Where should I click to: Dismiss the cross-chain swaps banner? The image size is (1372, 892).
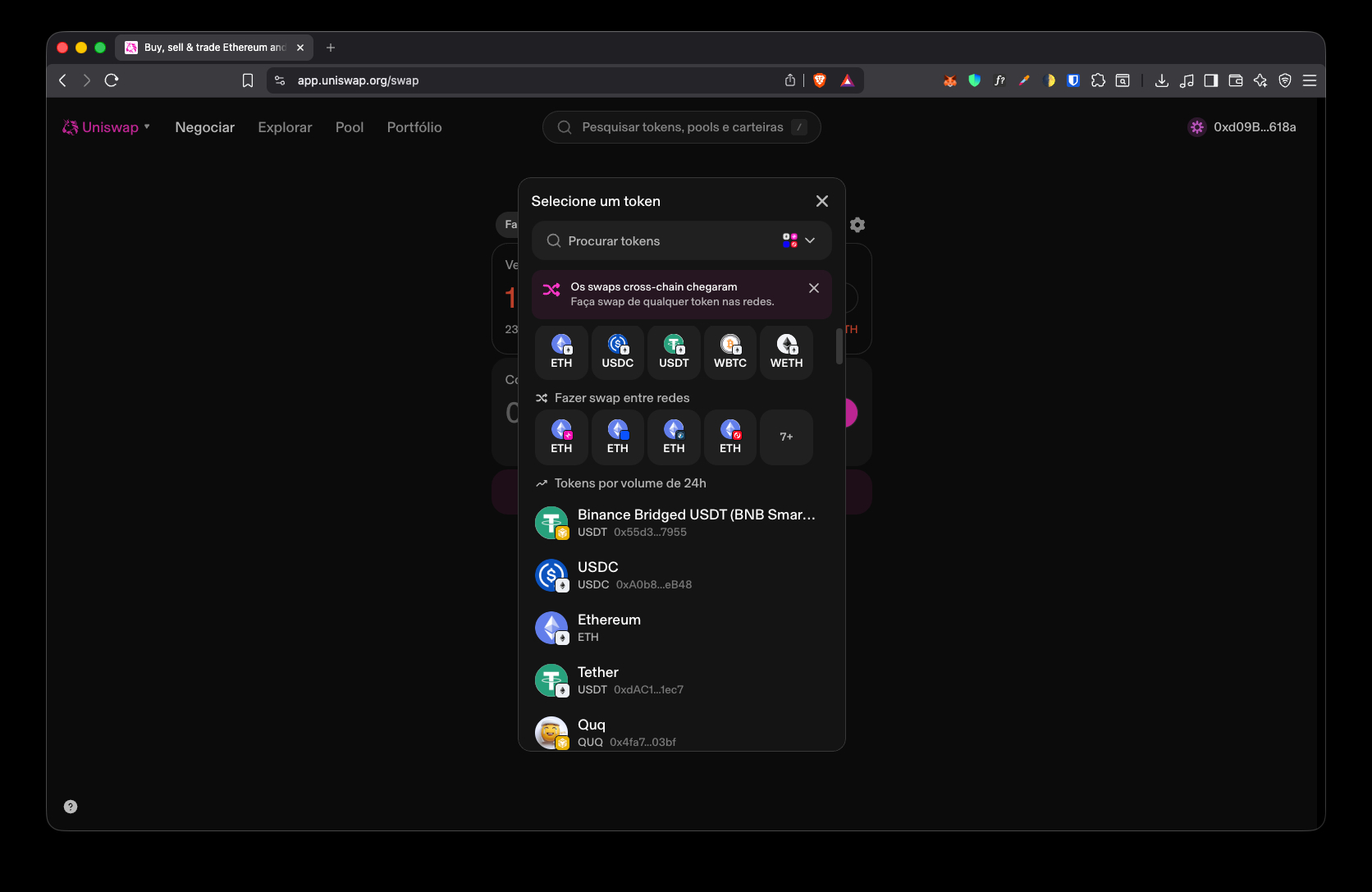[814, 288]
